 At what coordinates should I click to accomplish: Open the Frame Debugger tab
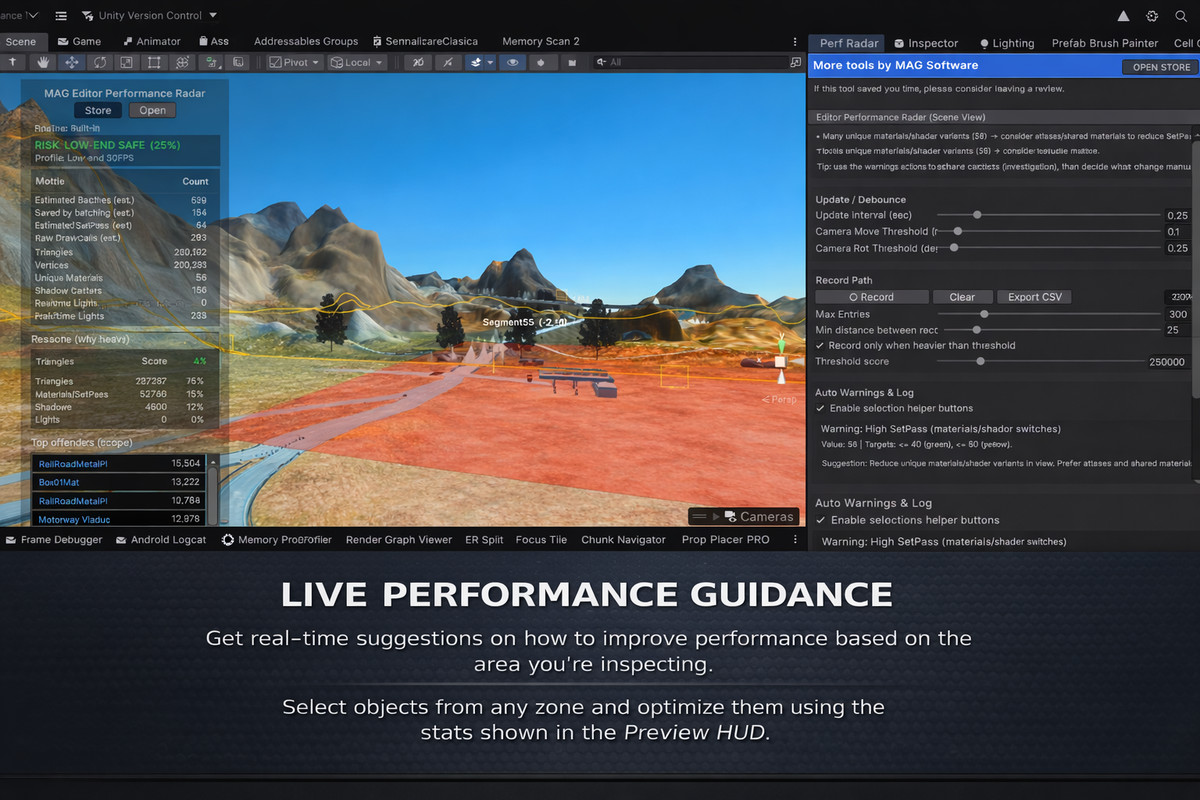[x=54, y=540]
